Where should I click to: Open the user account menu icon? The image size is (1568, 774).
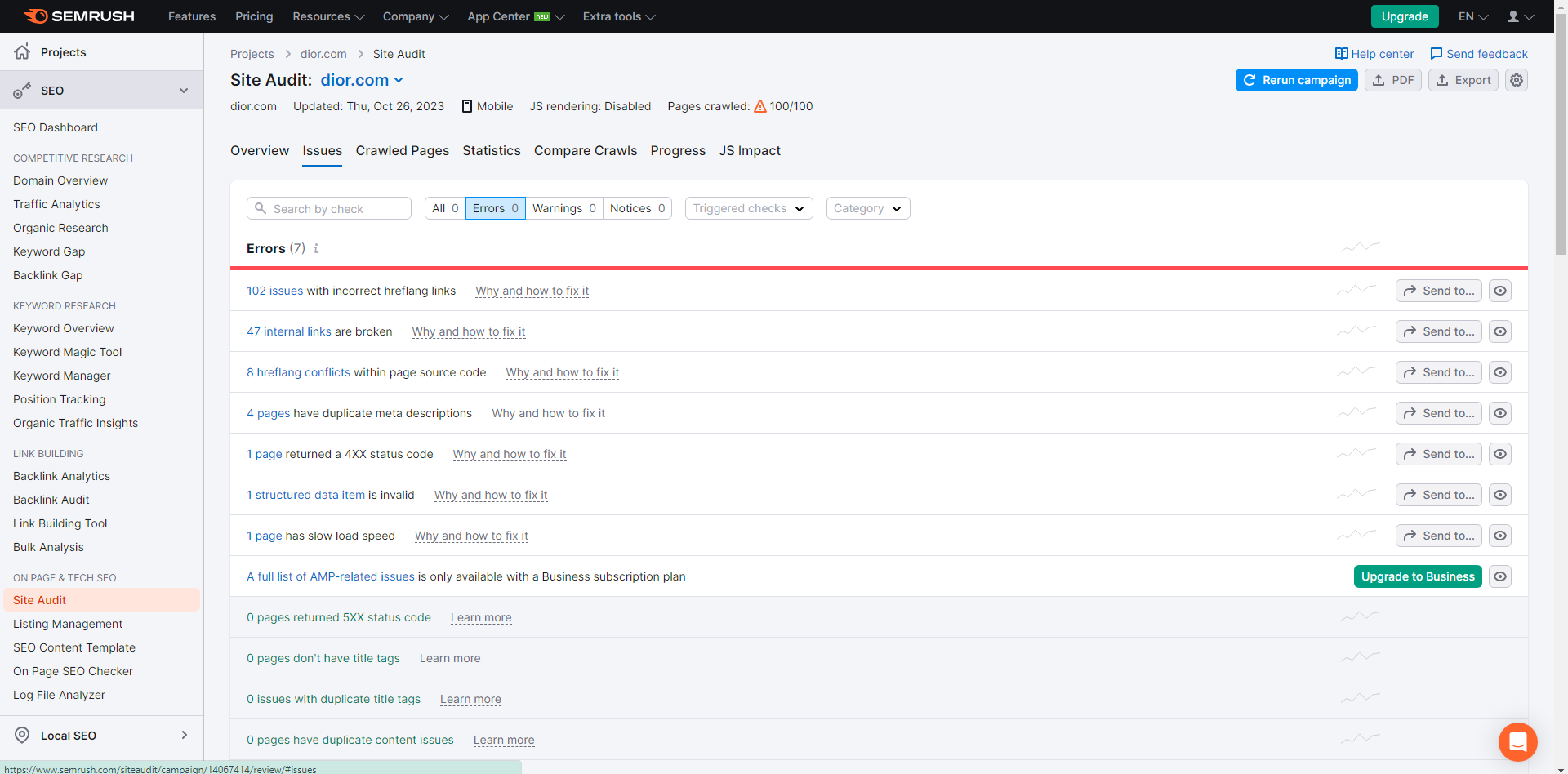(1520, 16)
